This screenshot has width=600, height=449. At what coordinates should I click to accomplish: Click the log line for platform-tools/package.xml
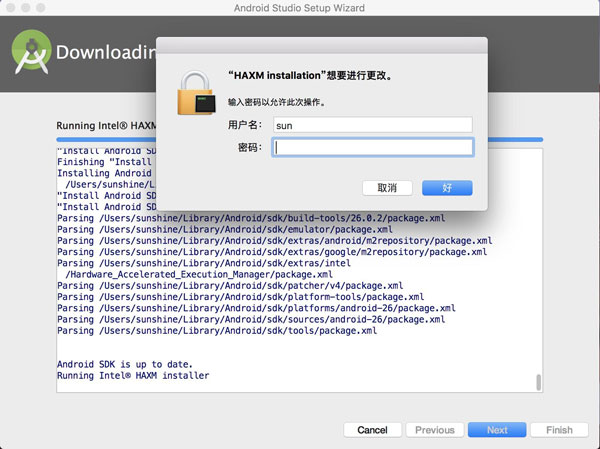[x=241, y=297]
